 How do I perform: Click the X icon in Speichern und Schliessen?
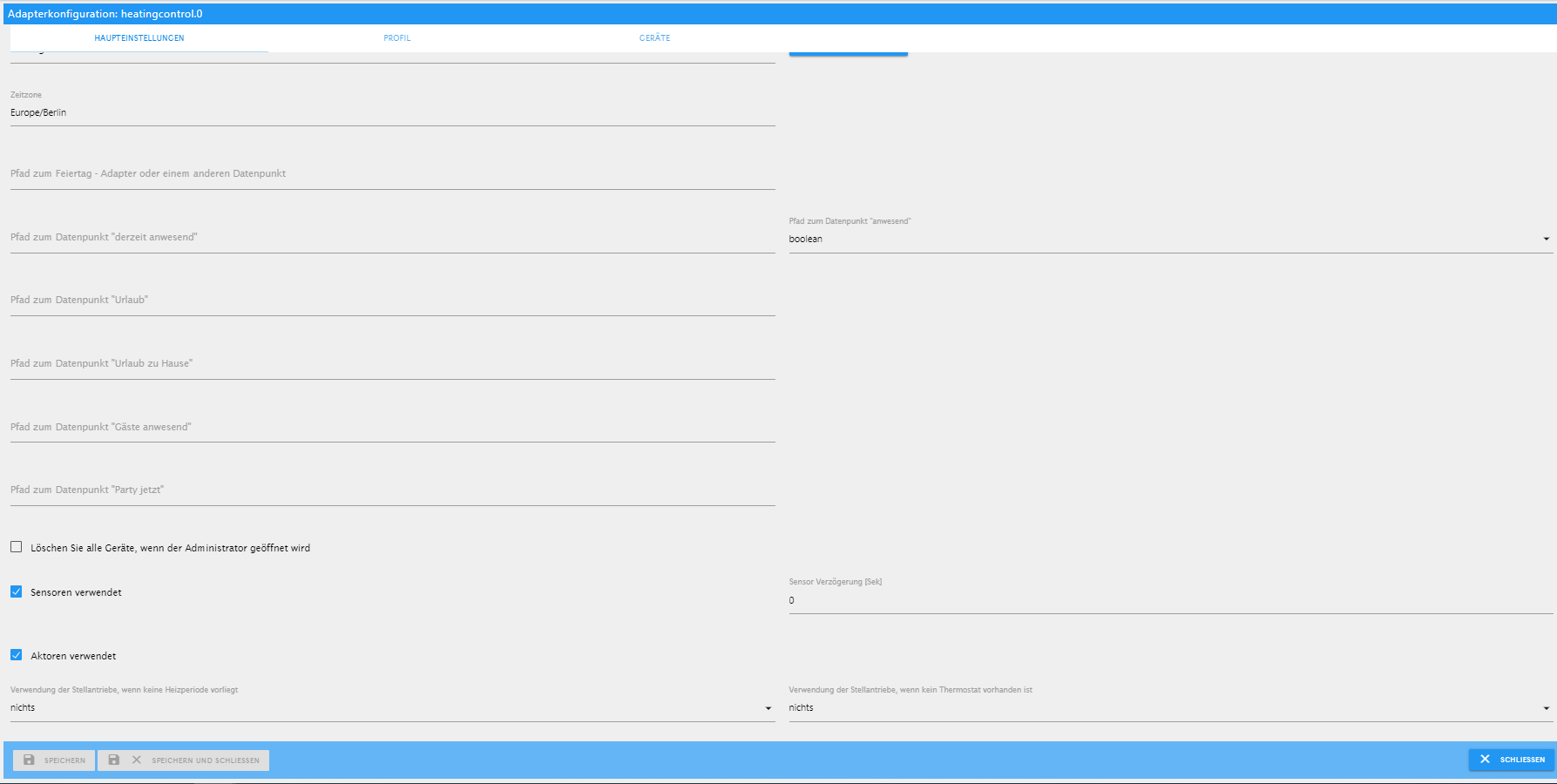pos(137,760)
